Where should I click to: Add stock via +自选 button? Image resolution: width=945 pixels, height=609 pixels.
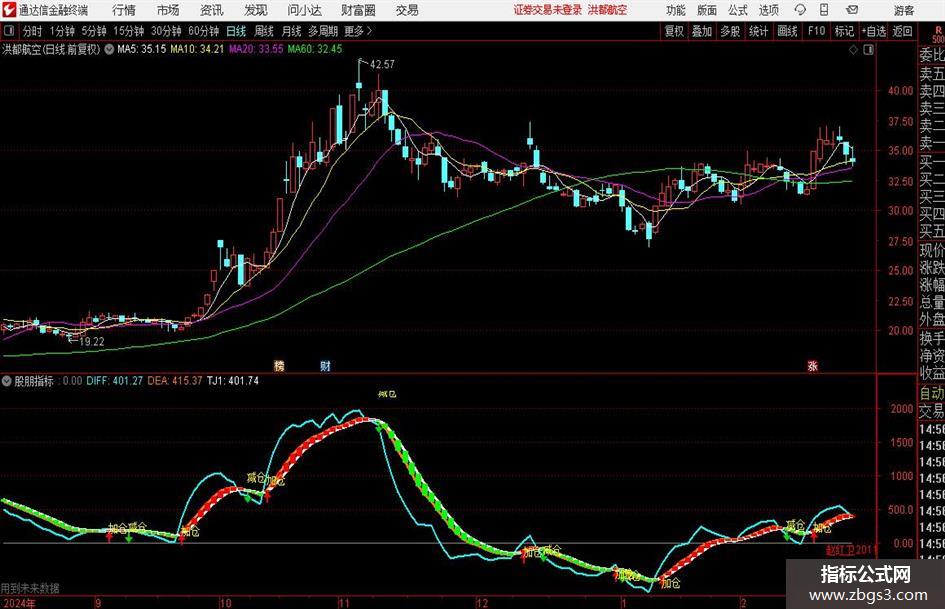(x=874, y=31)
